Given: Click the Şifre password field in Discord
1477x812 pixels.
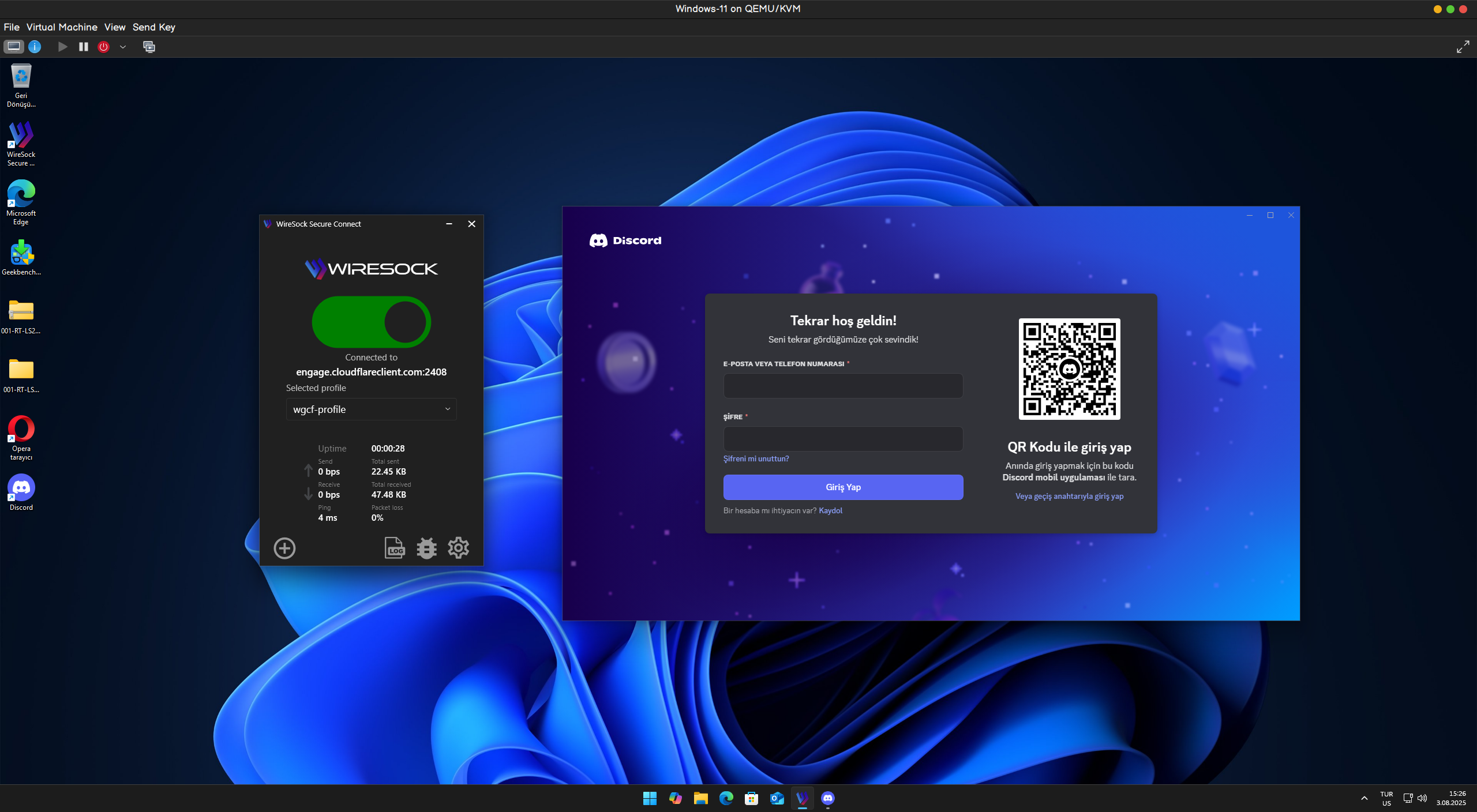Looking at the screenshot, I should coord(843,439).
